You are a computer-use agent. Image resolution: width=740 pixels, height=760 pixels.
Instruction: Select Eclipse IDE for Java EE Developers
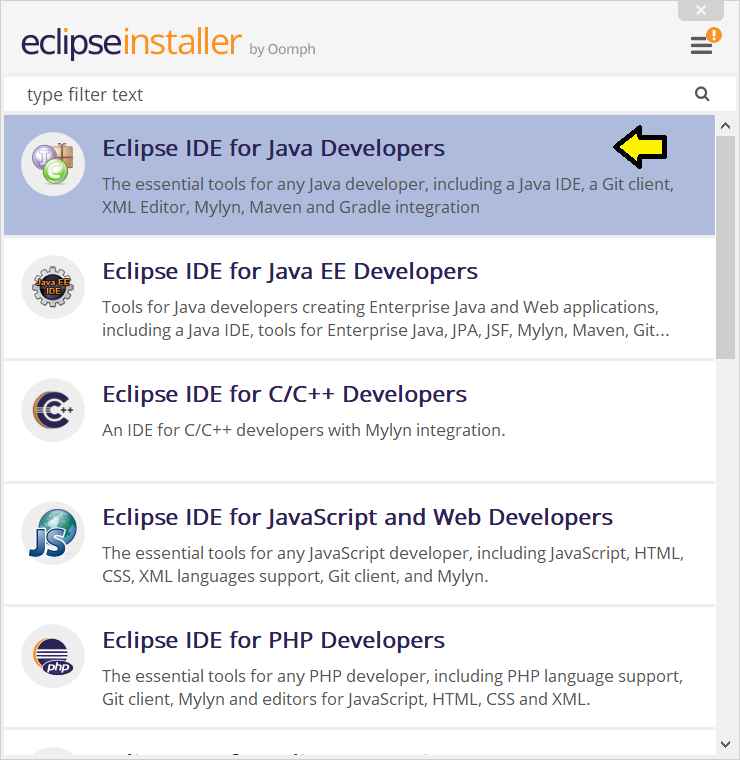pos(360,299)
